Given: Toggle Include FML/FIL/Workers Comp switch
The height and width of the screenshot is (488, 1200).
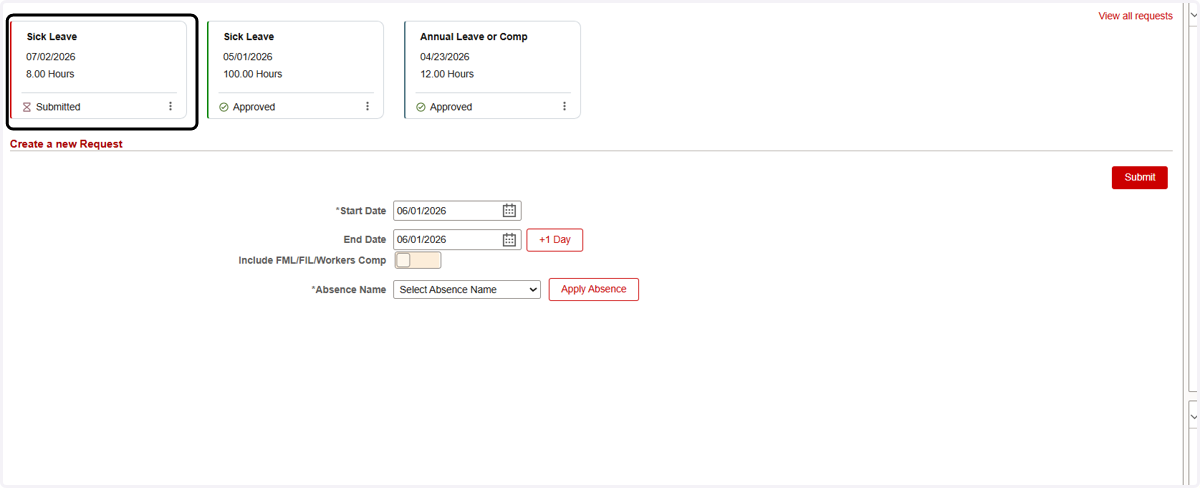Looking at the screenshot, I should click(x=418, y=260).
